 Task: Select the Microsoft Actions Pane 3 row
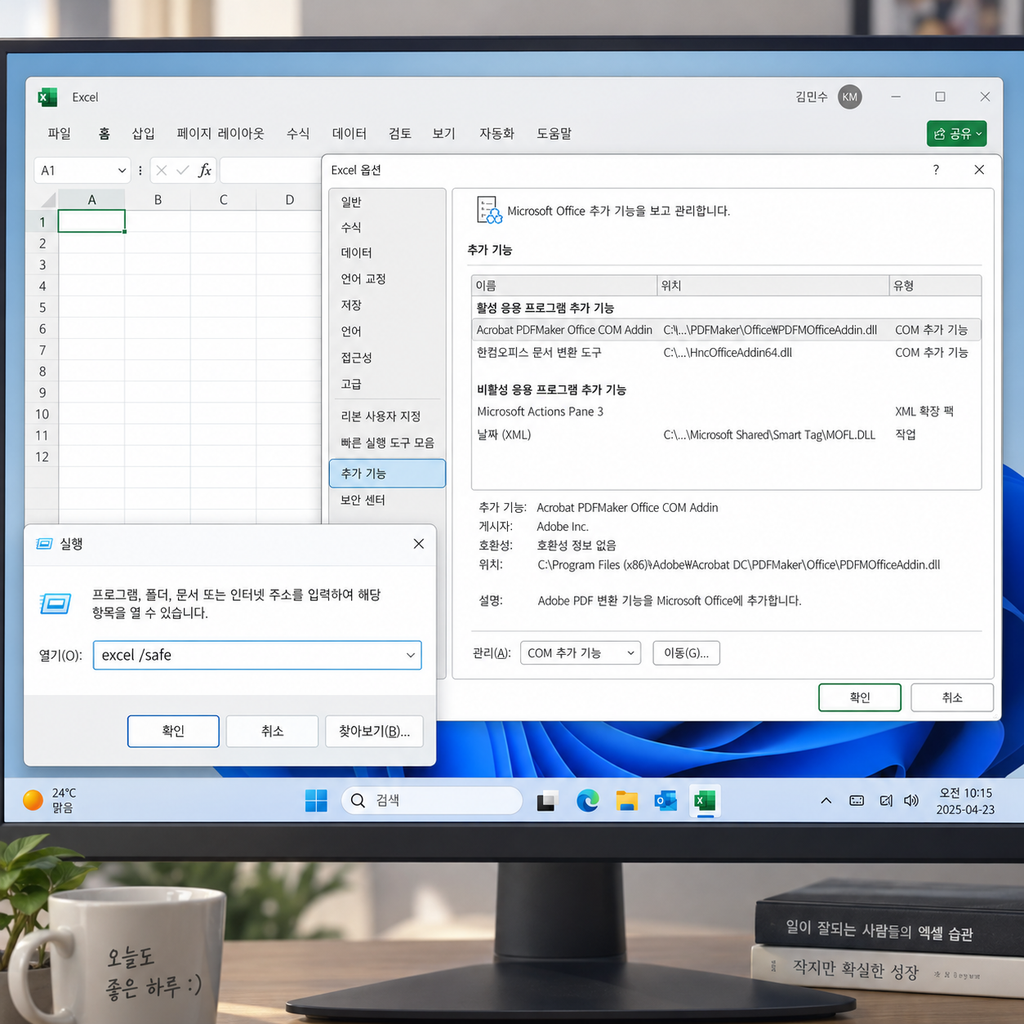[x=726, y=411]
